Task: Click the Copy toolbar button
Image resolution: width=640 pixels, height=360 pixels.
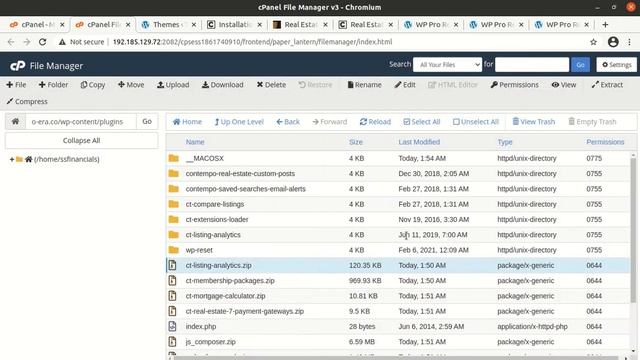Action: click(93, 85)
